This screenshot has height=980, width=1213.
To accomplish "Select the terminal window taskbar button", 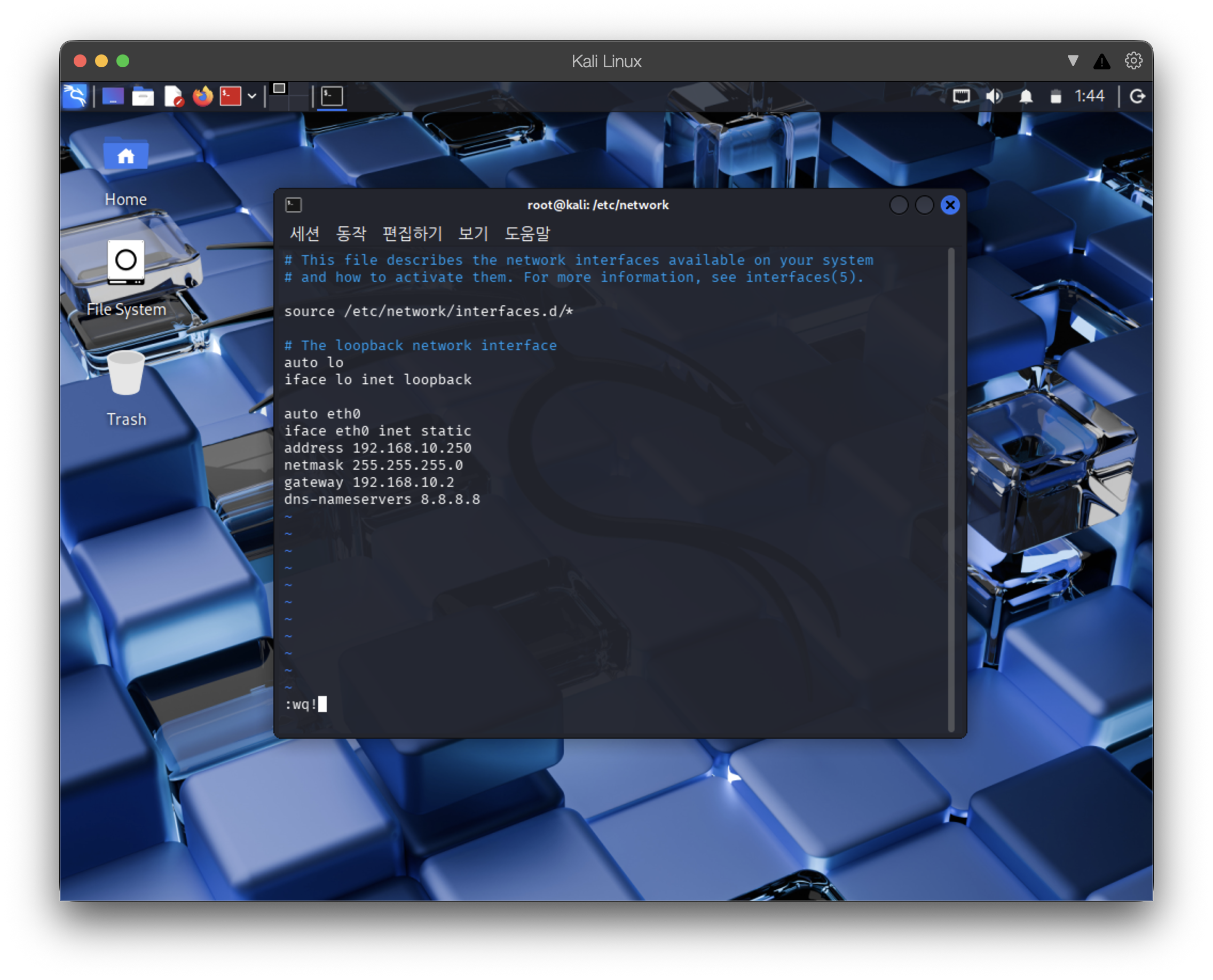I will [332, 96].
